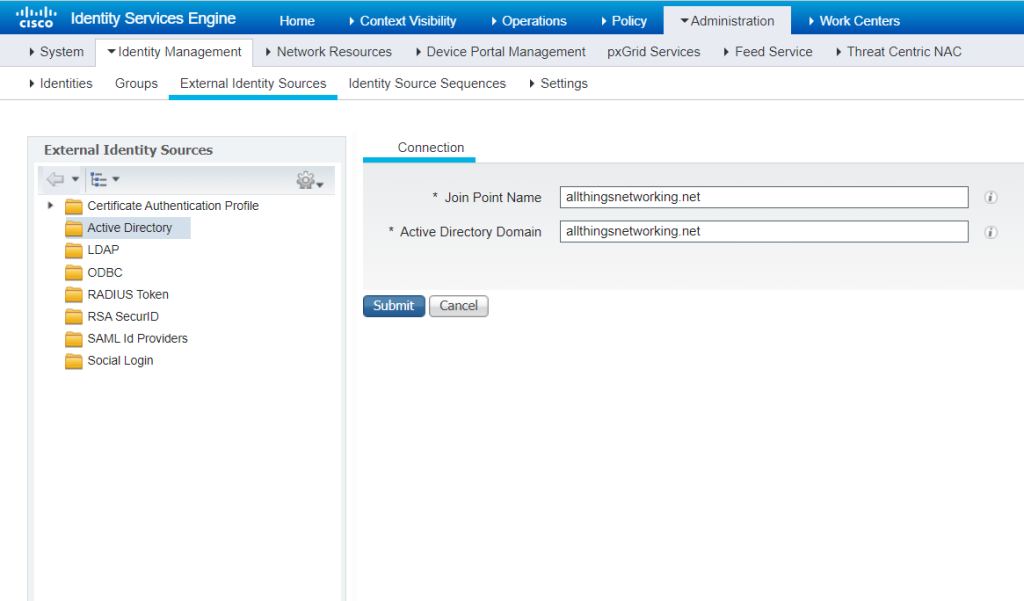Focus the Active Directory Domain field

coord(764,232)
